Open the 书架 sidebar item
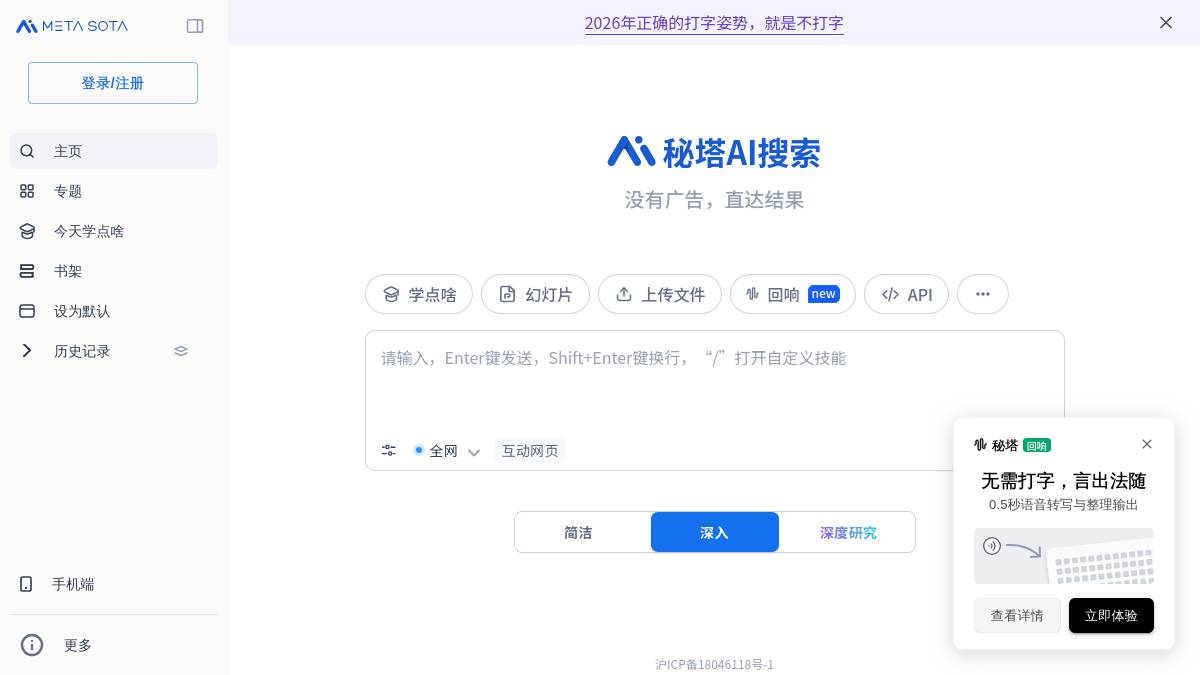Viewport: 1200px width, 675px height. coord(114,271)
